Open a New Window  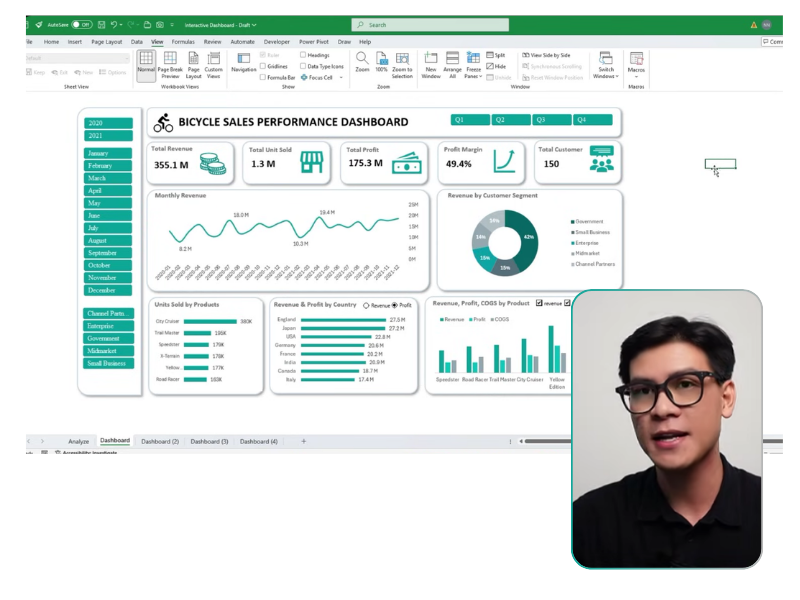pyautogui.click(x=431, y=59)
